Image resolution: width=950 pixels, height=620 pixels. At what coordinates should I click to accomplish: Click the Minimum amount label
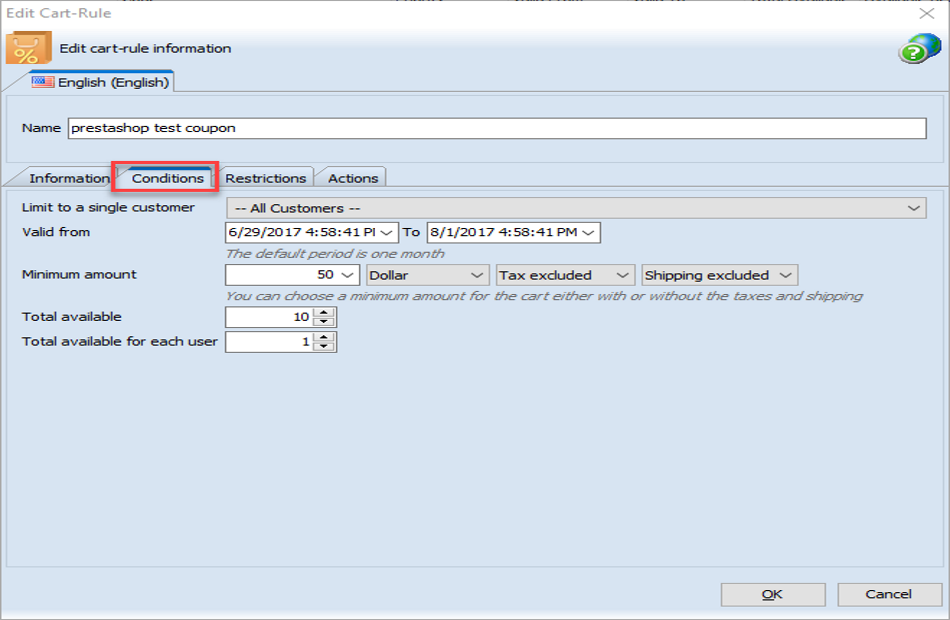tap(79, 275)
